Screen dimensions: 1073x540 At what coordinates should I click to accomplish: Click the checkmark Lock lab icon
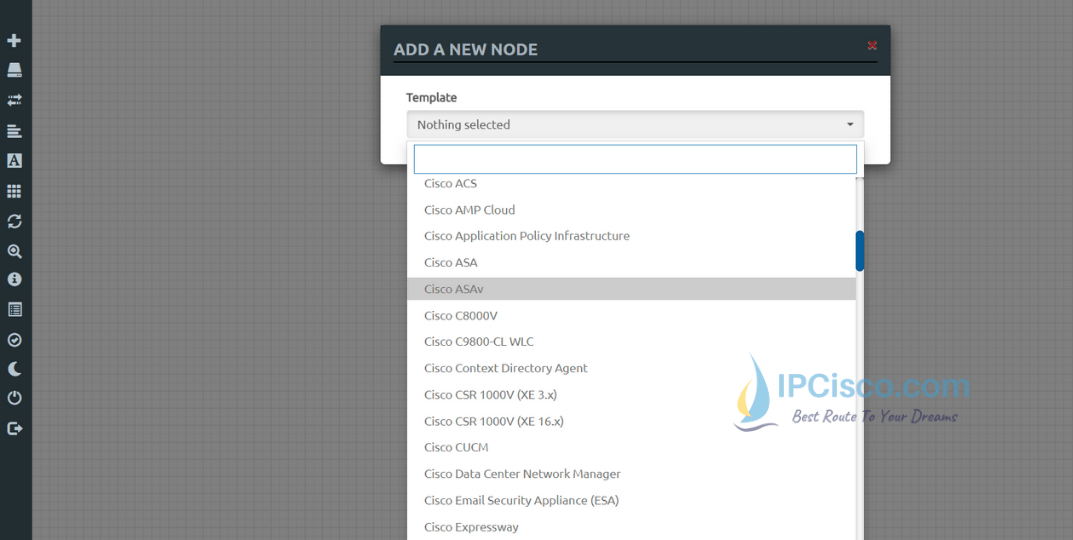pos(14,339)
